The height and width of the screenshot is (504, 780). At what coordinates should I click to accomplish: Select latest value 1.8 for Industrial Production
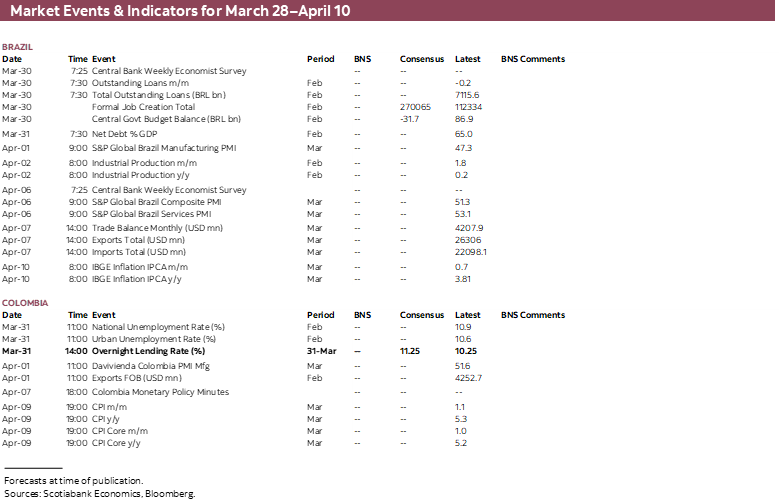coord(461,163)
